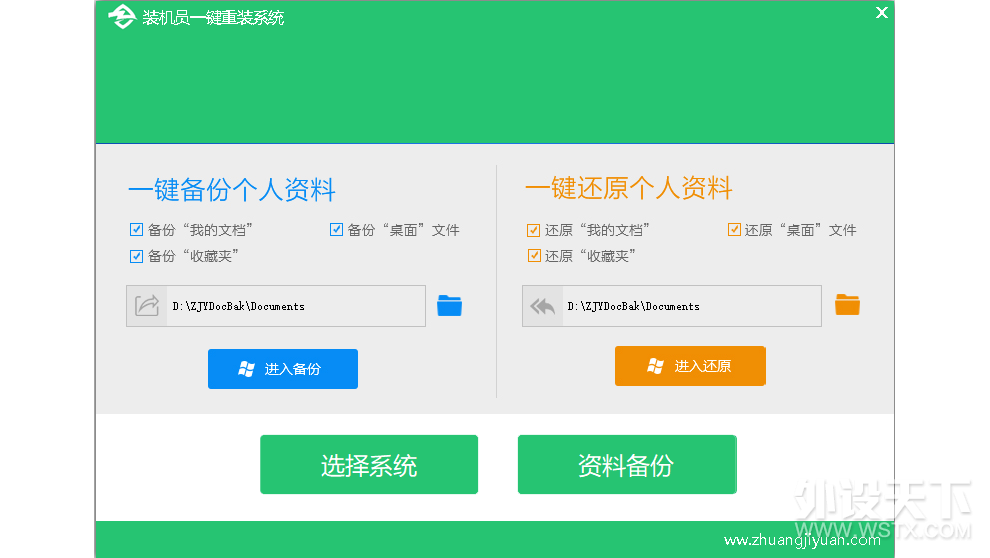990x558 pixels.
Task: Toggle 备份“收藏夹” checkbox
Action: (x=136, y=256)
